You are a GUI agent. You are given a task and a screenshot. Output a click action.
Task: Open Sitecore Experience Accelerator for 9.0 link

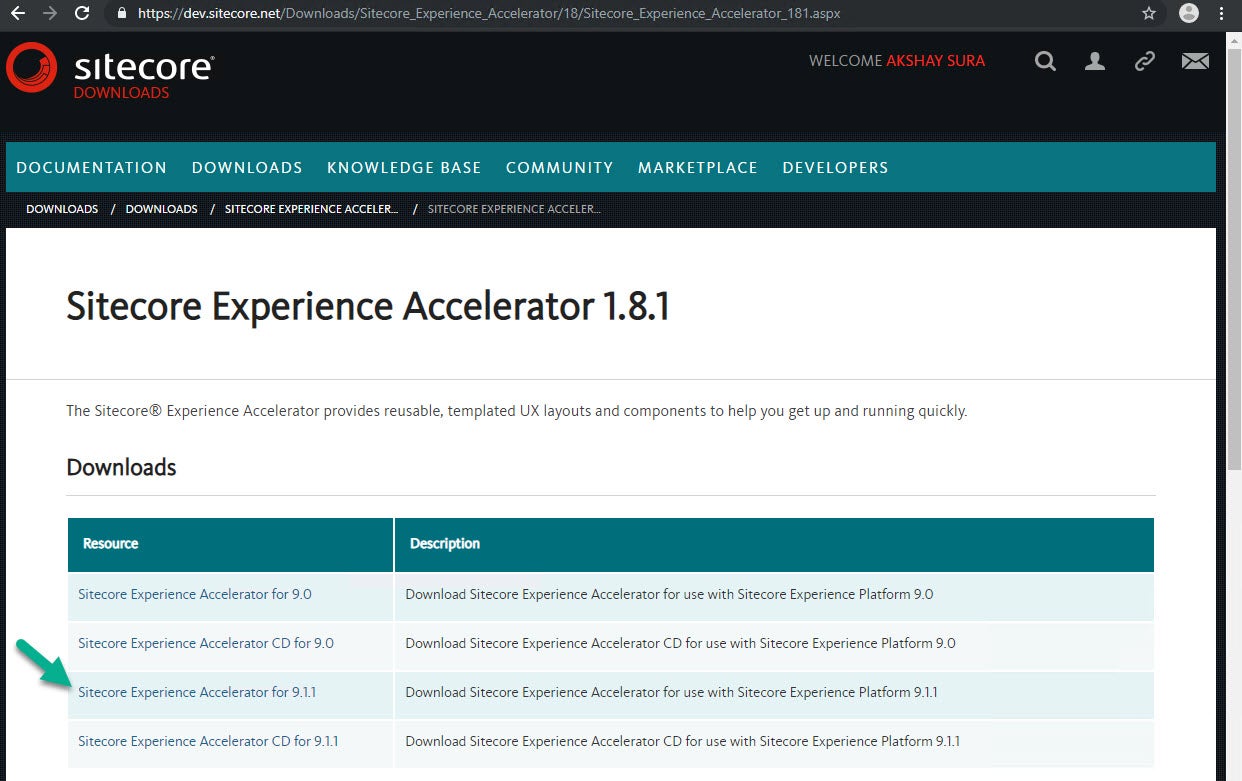(x=195, y=594)
